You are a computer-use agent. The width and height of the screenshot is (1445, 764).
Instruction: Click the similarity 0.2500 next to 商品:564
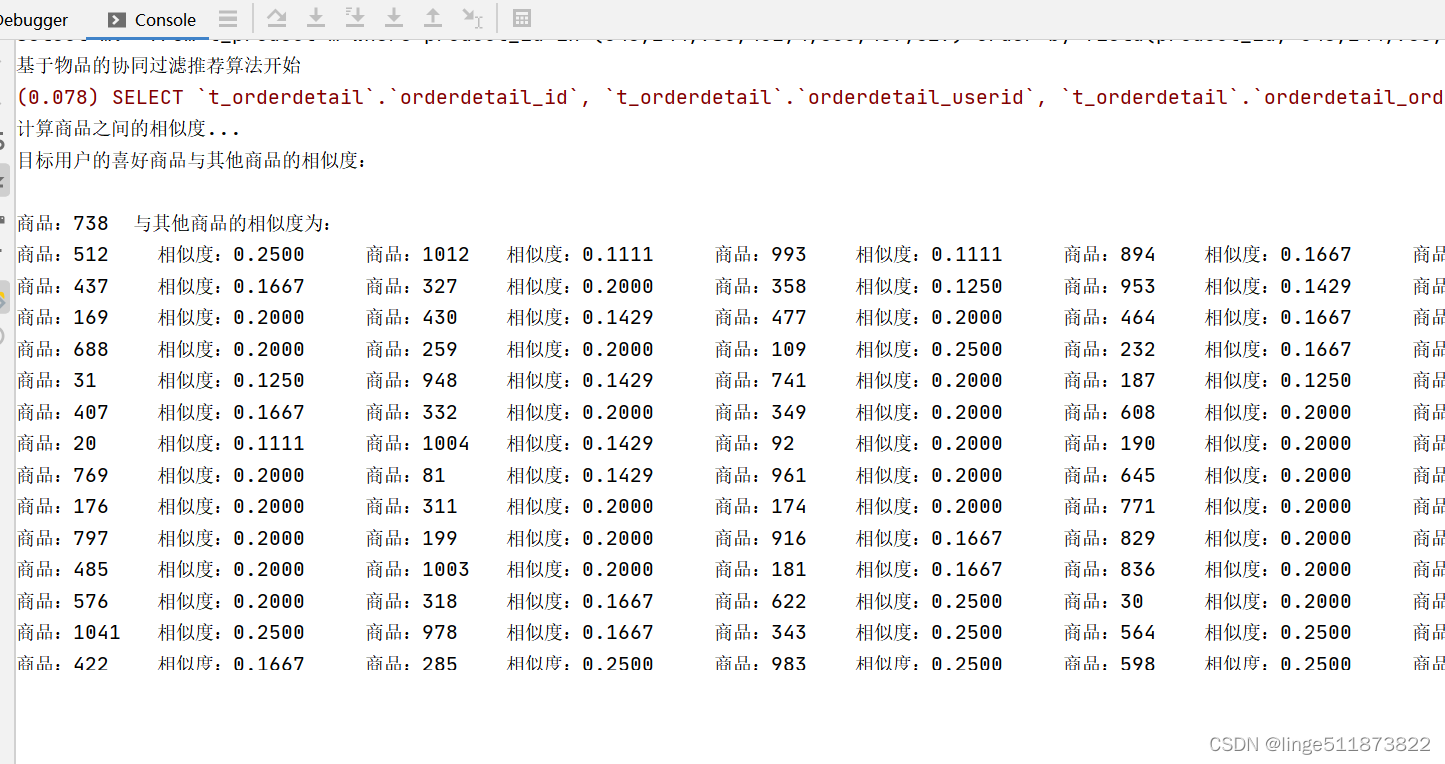(1316, 632)
